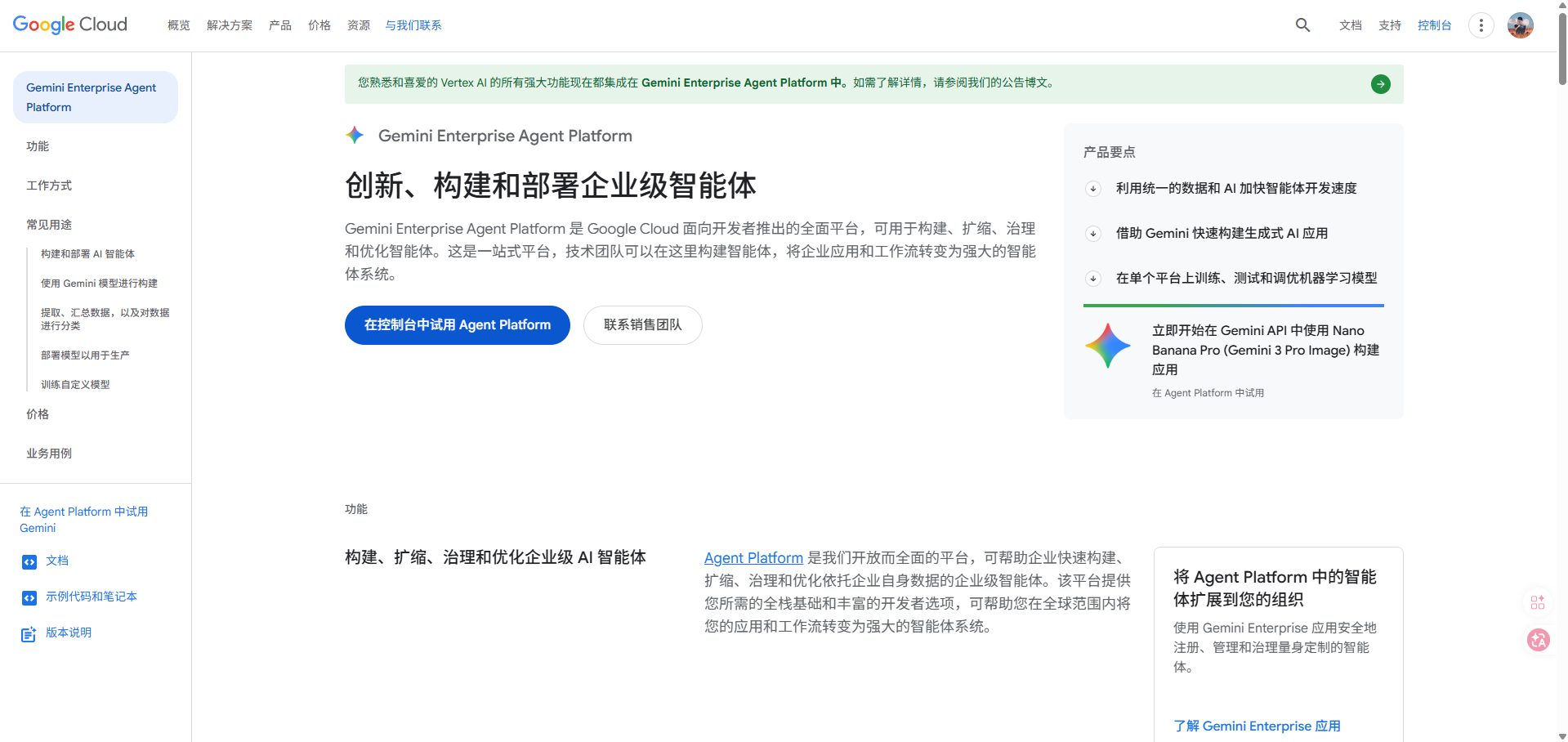Open the 支持 link in the header
The height and width of the screenshot is (742, 1568).
click(x=1390, y=25)
